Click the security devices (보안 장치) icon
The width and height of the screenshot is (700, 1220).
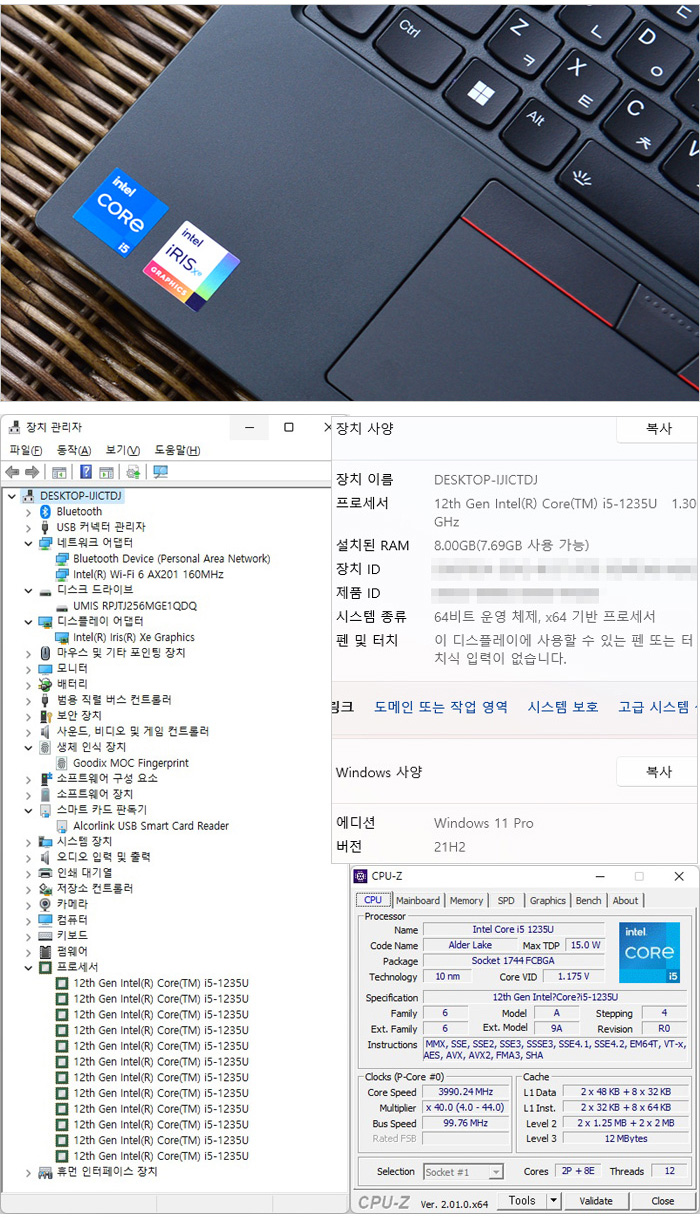[x=45, y=716]
